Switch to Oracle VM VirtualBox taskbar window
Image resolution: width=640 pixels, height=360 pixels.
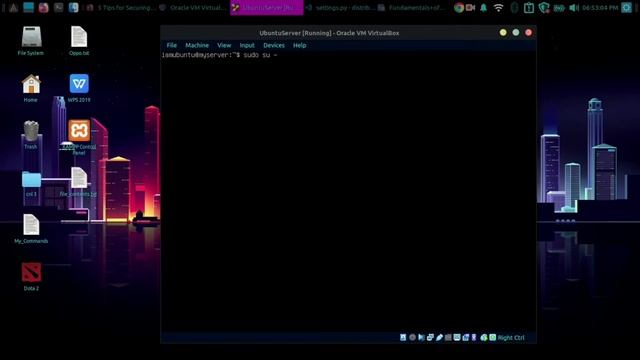click(x=193, y=7)
